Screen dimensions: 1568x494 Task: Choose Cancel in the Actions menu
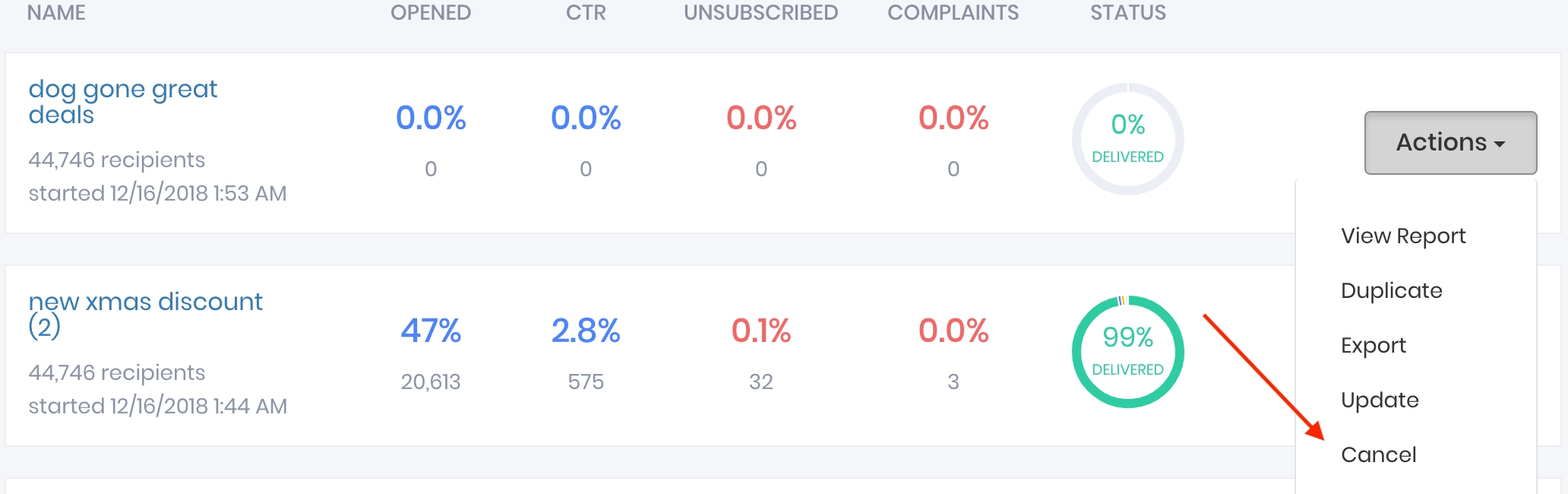[x=1378, y=455]
